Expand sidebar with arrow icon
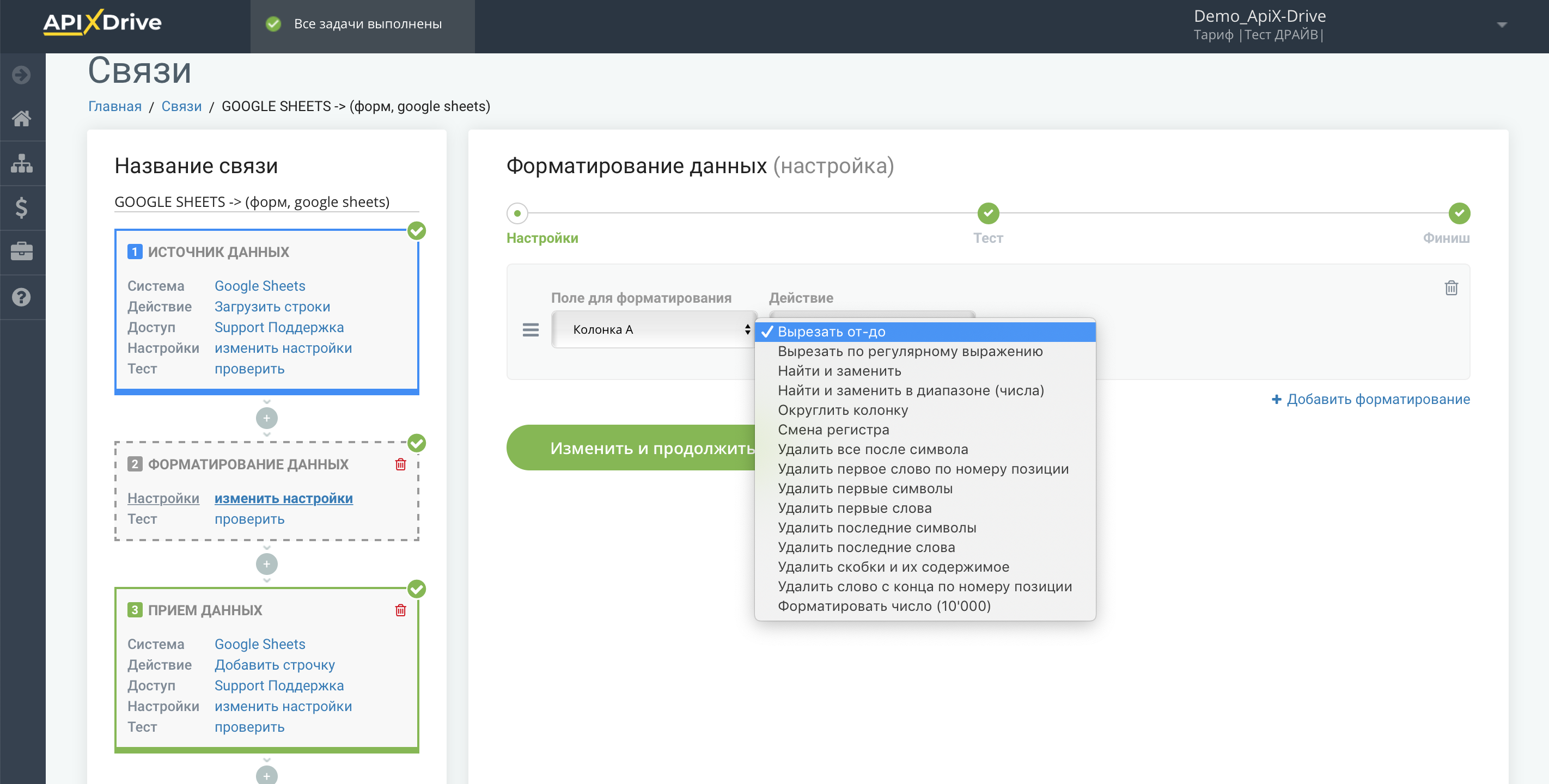This screenshot has width=1549, height=784. point(22,75)
